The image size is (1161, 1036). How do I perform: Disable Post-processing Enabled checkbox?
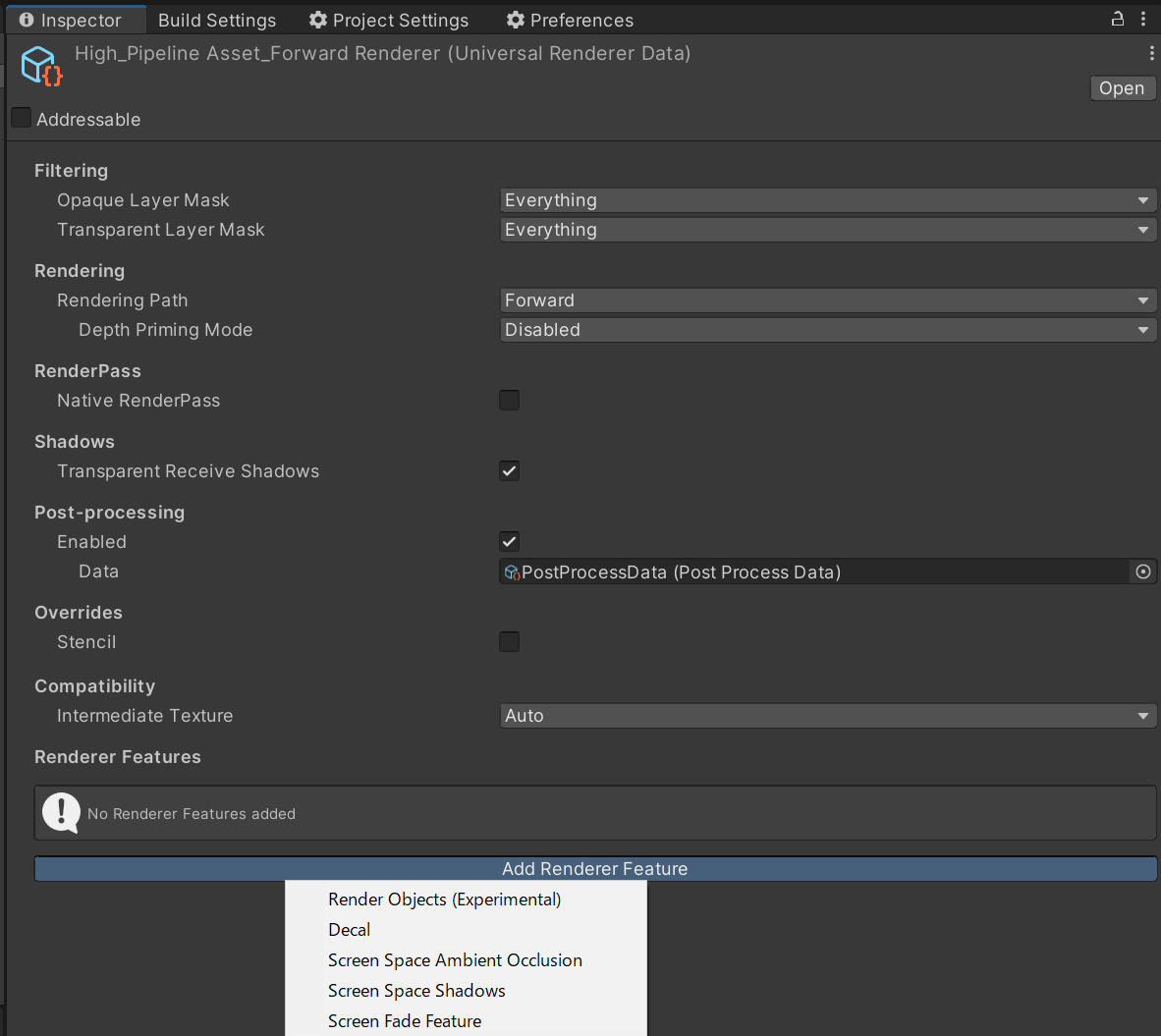point(510,542)
